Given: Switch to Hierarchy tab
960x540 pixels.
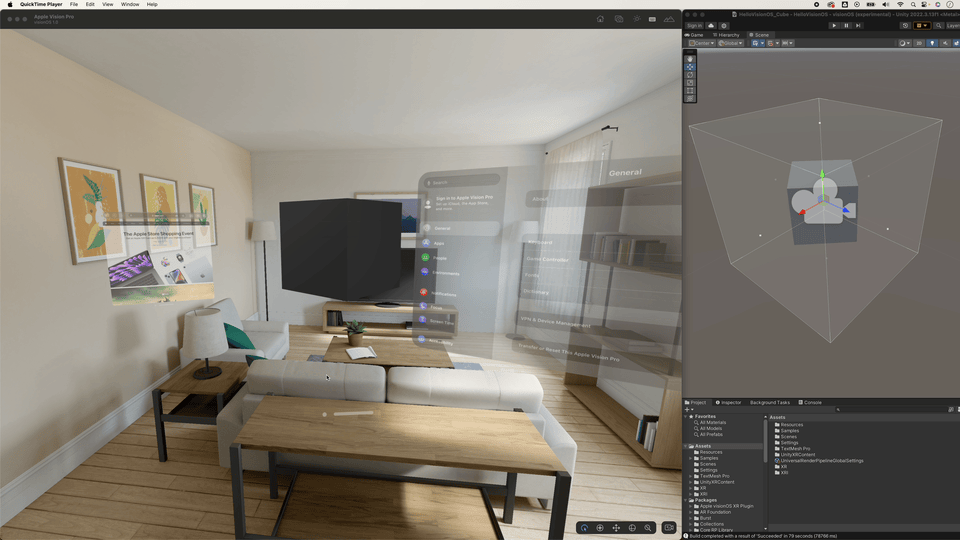Looking at the screenshot, I should [x=726, y=35].
